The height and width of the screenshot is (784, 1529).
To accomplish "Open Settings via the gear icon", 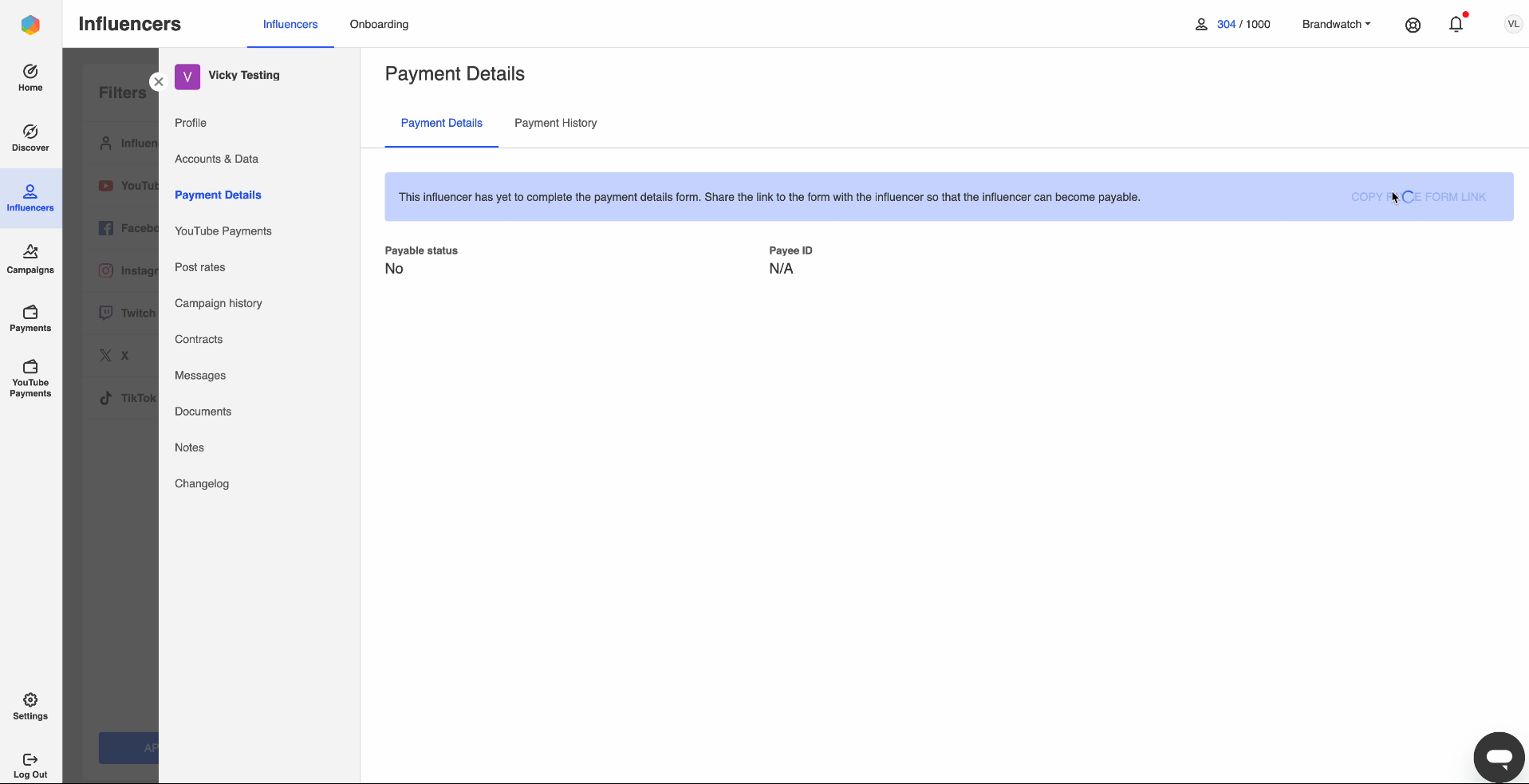I will 30,705.
